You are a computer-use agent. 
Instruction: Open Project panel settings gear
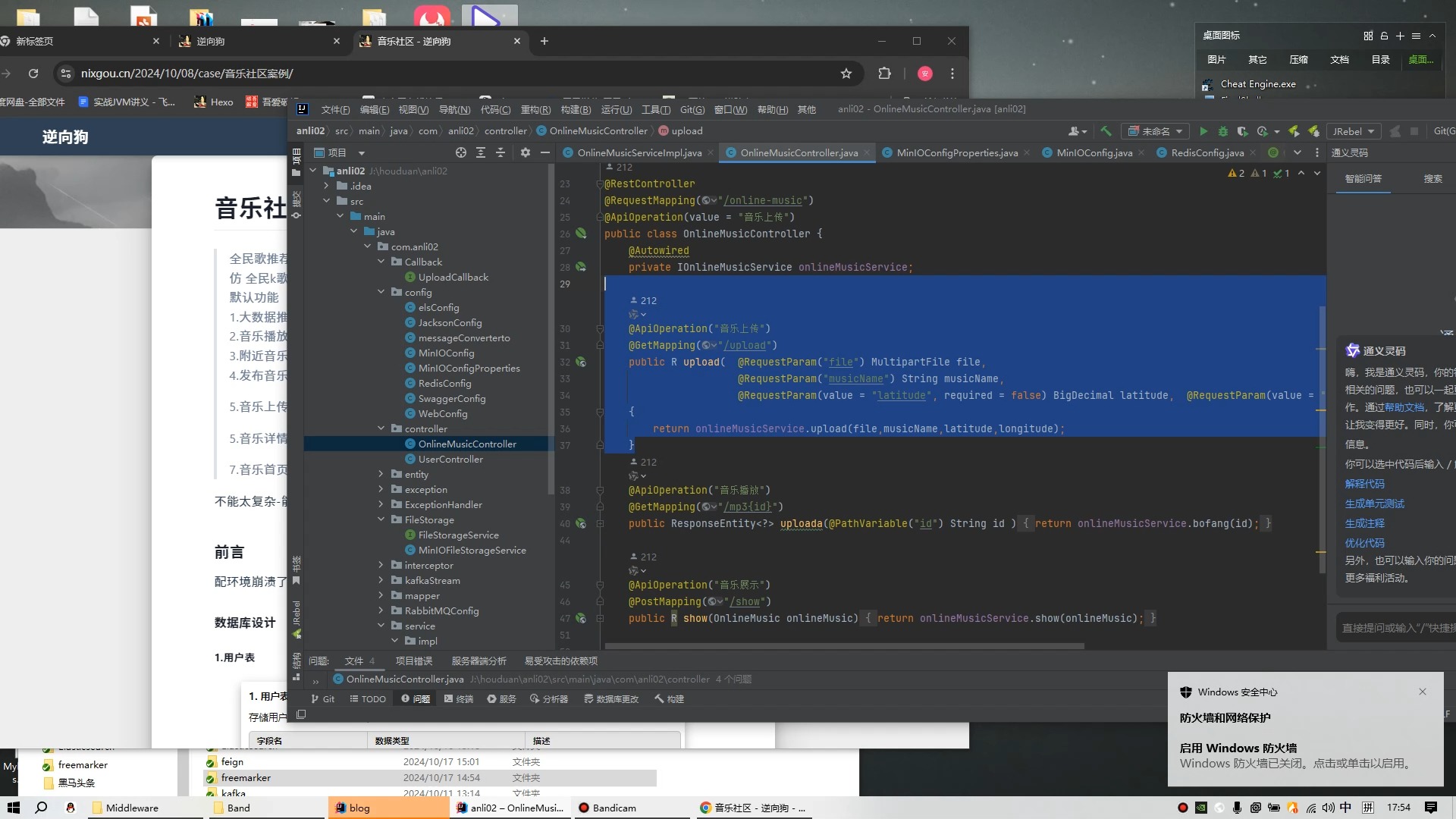pyautogui.click(x=525, y=152)
